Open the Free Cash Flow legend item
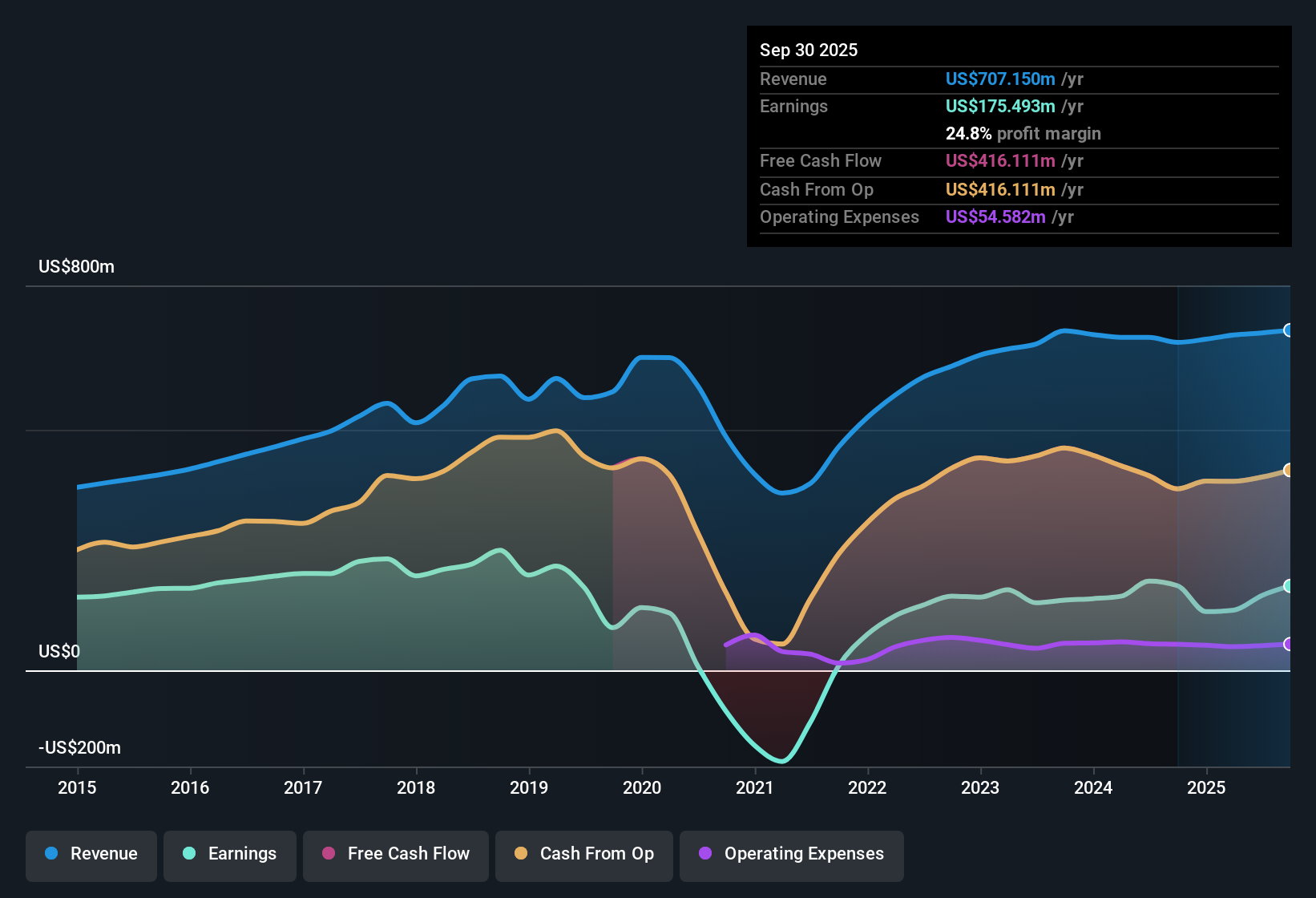The image size is (1316, 898). 395,854
